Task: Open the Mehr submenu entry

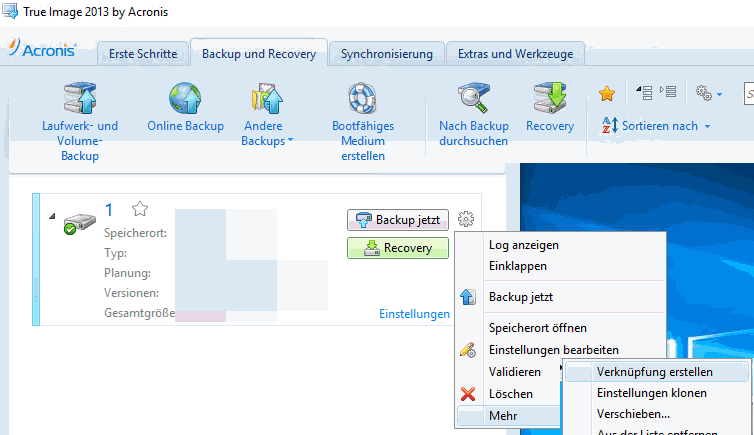Action: (510, 416)
